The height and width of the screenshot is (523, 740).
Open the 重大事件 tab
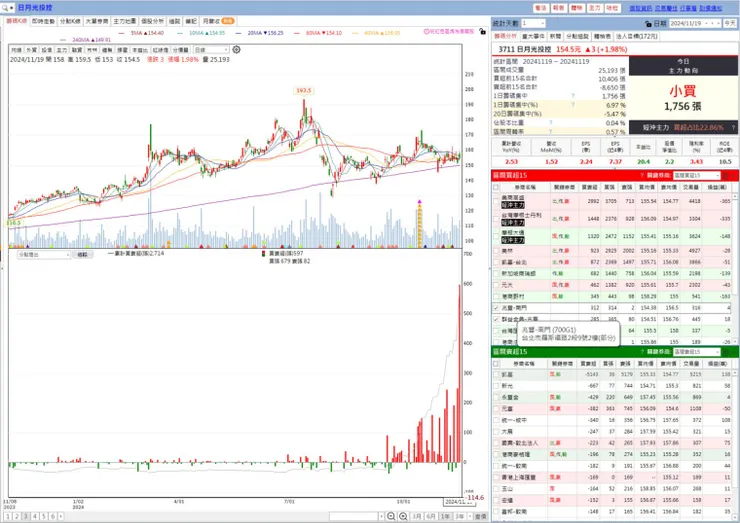[x=533, y=36]
